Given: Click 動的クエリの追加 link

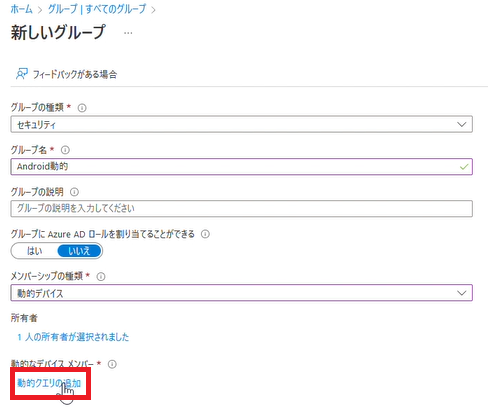Looking at the screenshot, I should pyautogui.click(x=49, y=383).
